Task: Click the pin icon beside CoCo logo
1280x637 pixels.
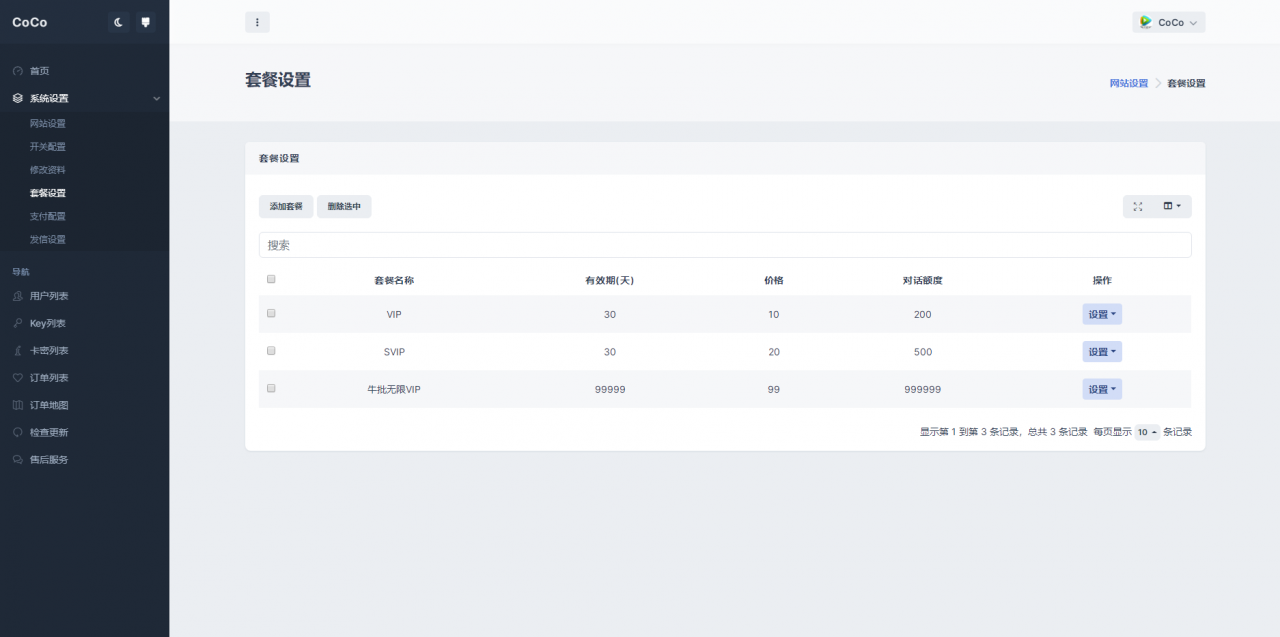Action: coord(146,22)
